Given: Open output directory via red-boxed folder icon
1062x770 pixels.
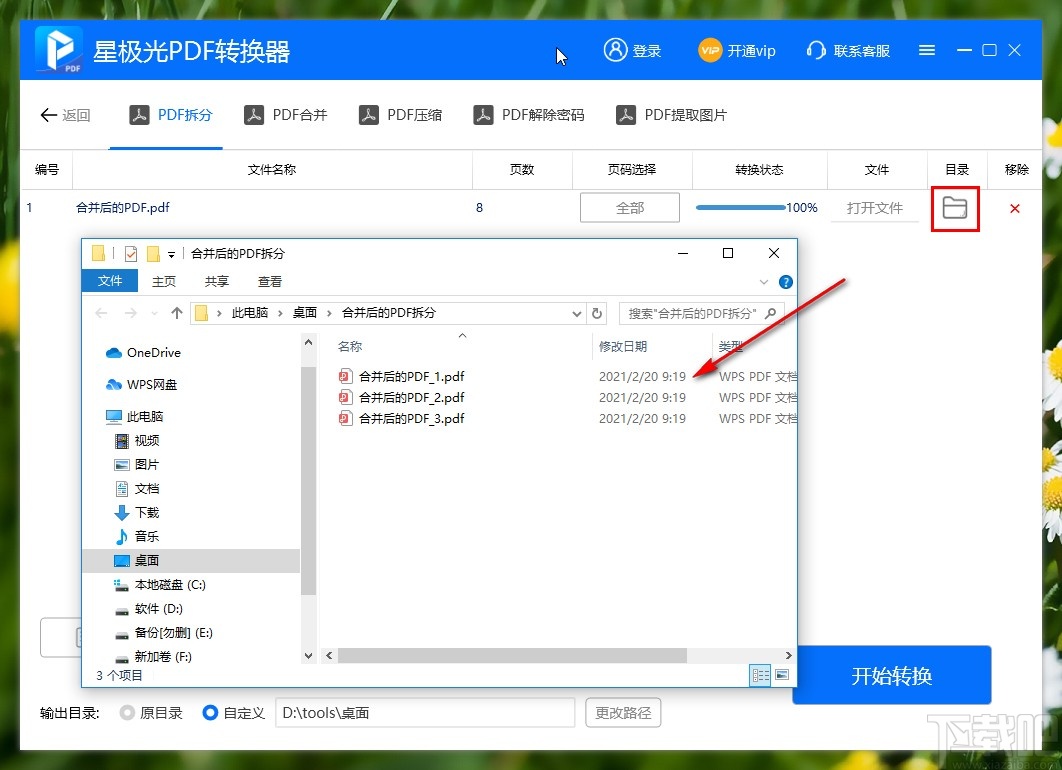Looking at the screenshot, I should click(x=955, y=208).
